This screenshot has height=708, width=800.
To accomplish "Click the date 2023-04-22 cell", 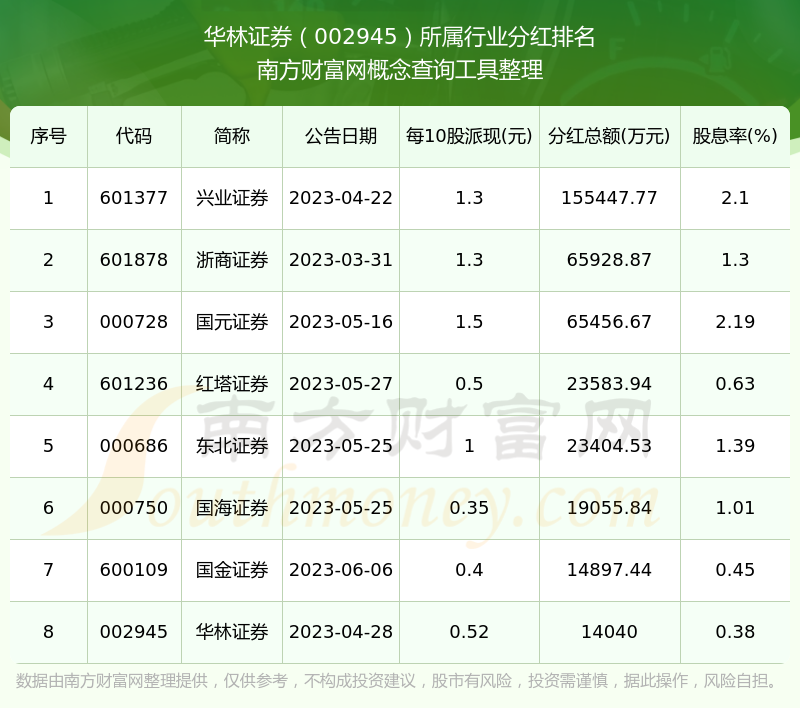I will pyautogui.click(x=341, y=198).
